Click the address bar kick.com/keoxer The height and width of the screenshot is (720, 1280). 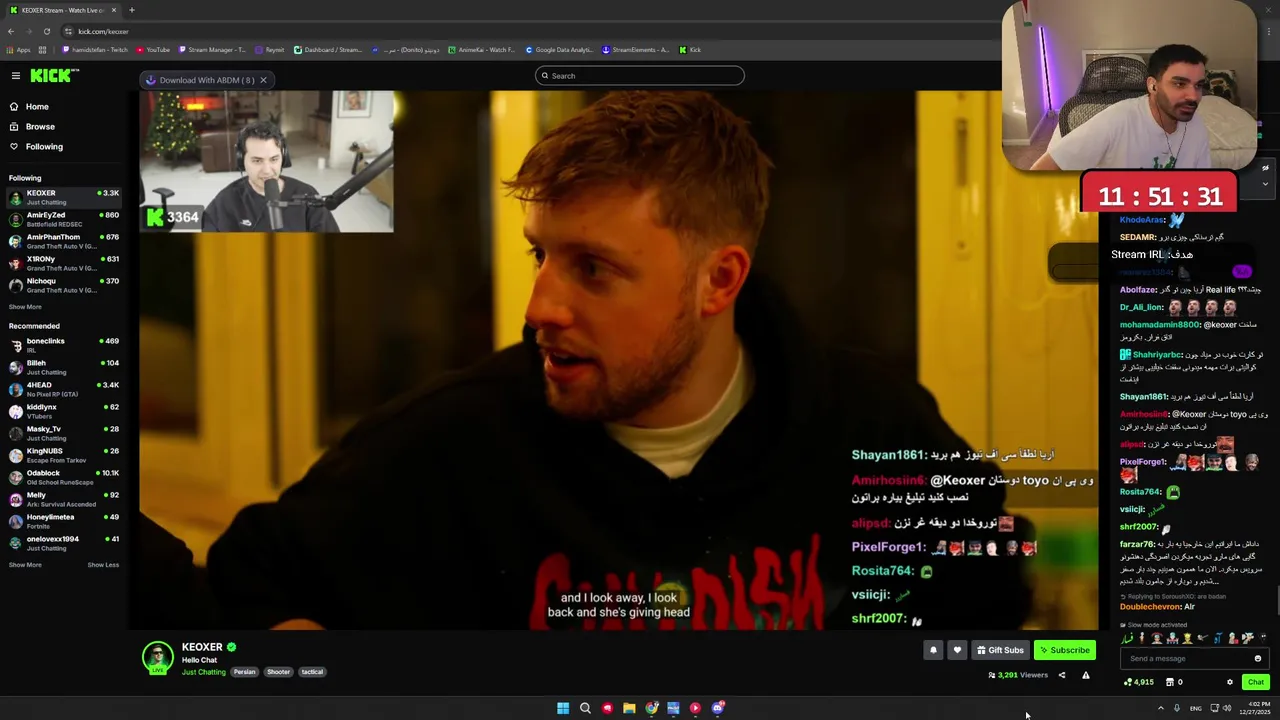[x=103, y=31]
